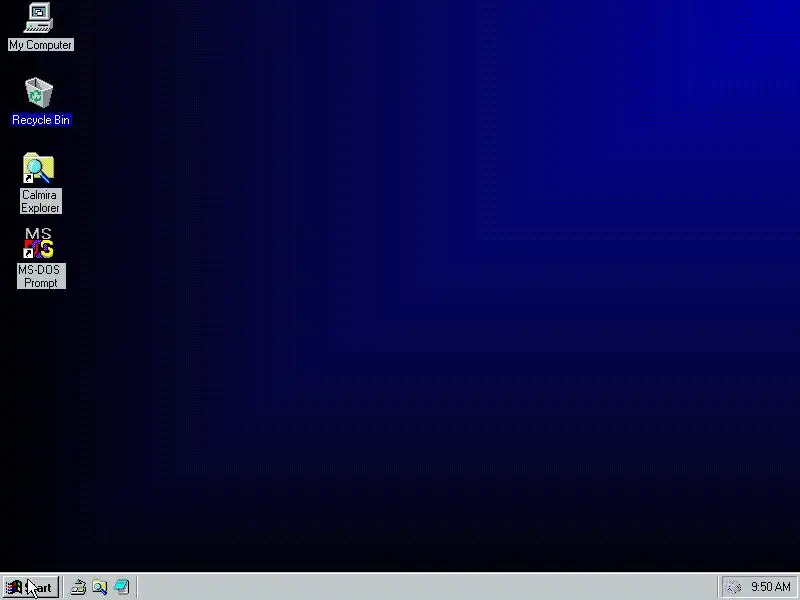Click the 'Calmira Explorer' label text
This screenshot has height=600, width=800.
pyautogui.click(x=40, y=201)
